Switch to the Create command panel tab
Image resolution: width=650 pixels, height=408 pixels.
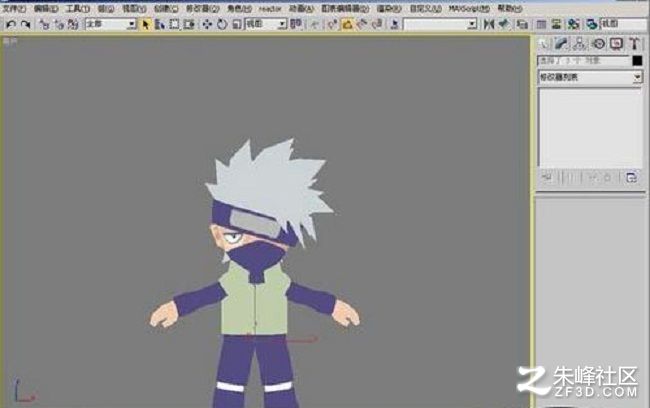pos(543,44)
